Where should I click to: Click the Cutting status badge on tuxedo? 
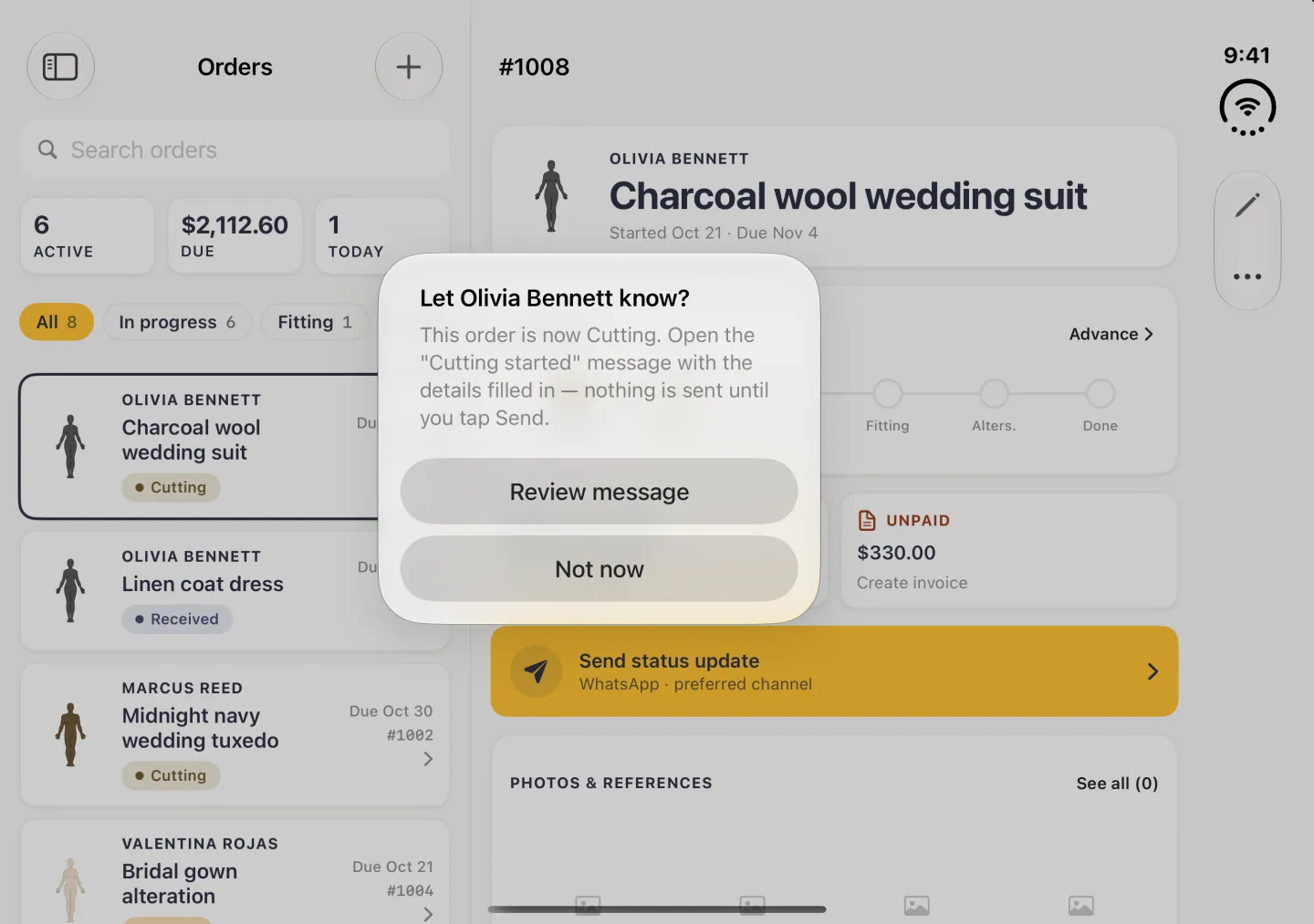pyautogui.click(x=172, y=775)
